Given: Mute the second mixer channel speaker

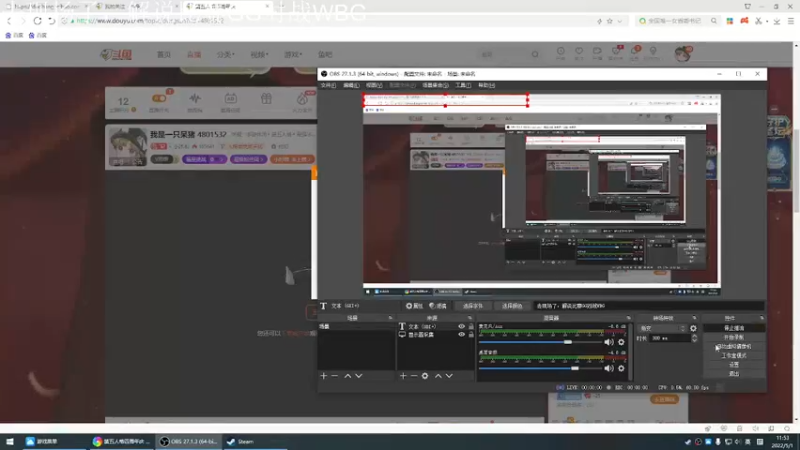Looking at the screenshot, I should (x=609, y=368).
